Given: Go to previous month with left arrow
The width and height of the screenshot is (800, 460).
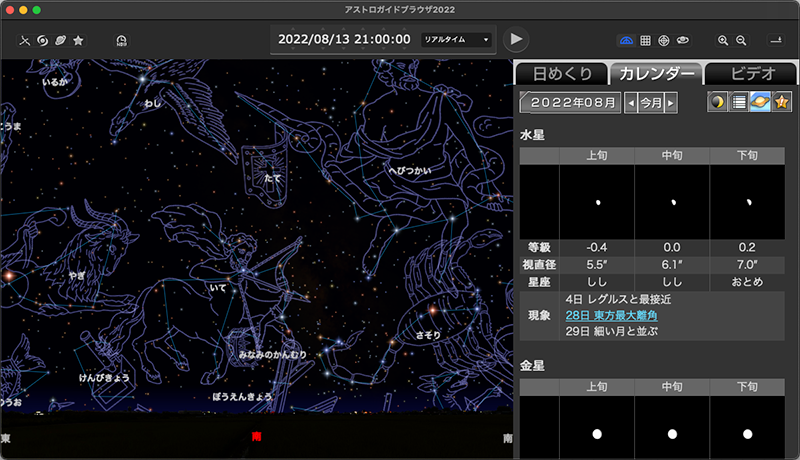Looking at the screenshot, I should [x=631, y=103].
